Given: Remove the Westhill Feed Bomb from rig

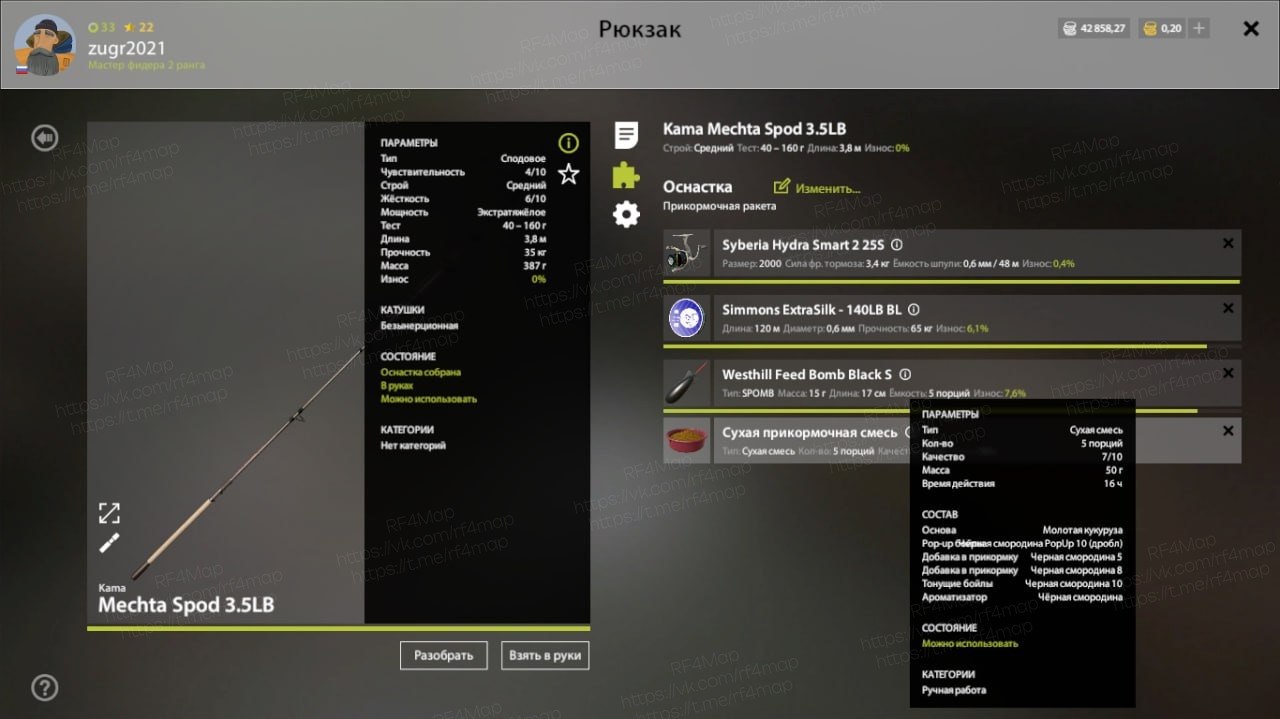Looking at the screenshot, I should coord(1228,373).
